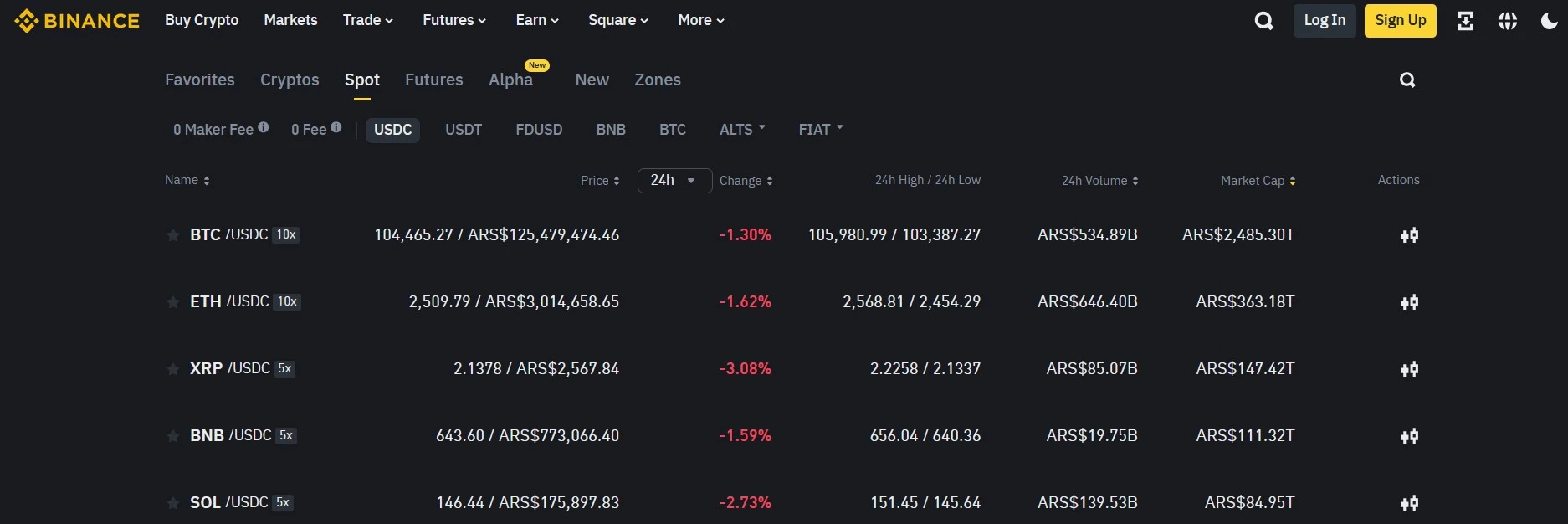Switch theme using the moon icon
1568x524 pixels.
click(1549, 20)
